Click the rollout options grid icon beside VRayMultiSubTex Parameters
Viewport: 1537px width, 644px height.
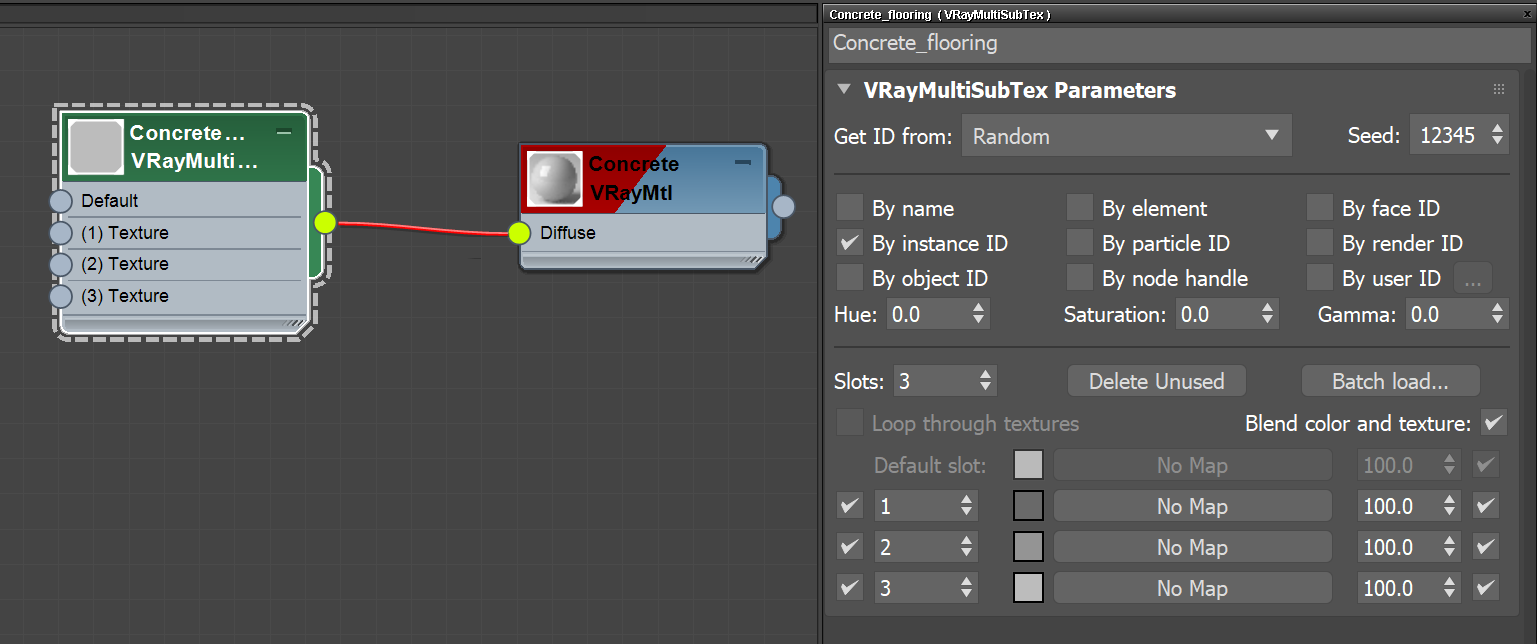coord(1497,89)
